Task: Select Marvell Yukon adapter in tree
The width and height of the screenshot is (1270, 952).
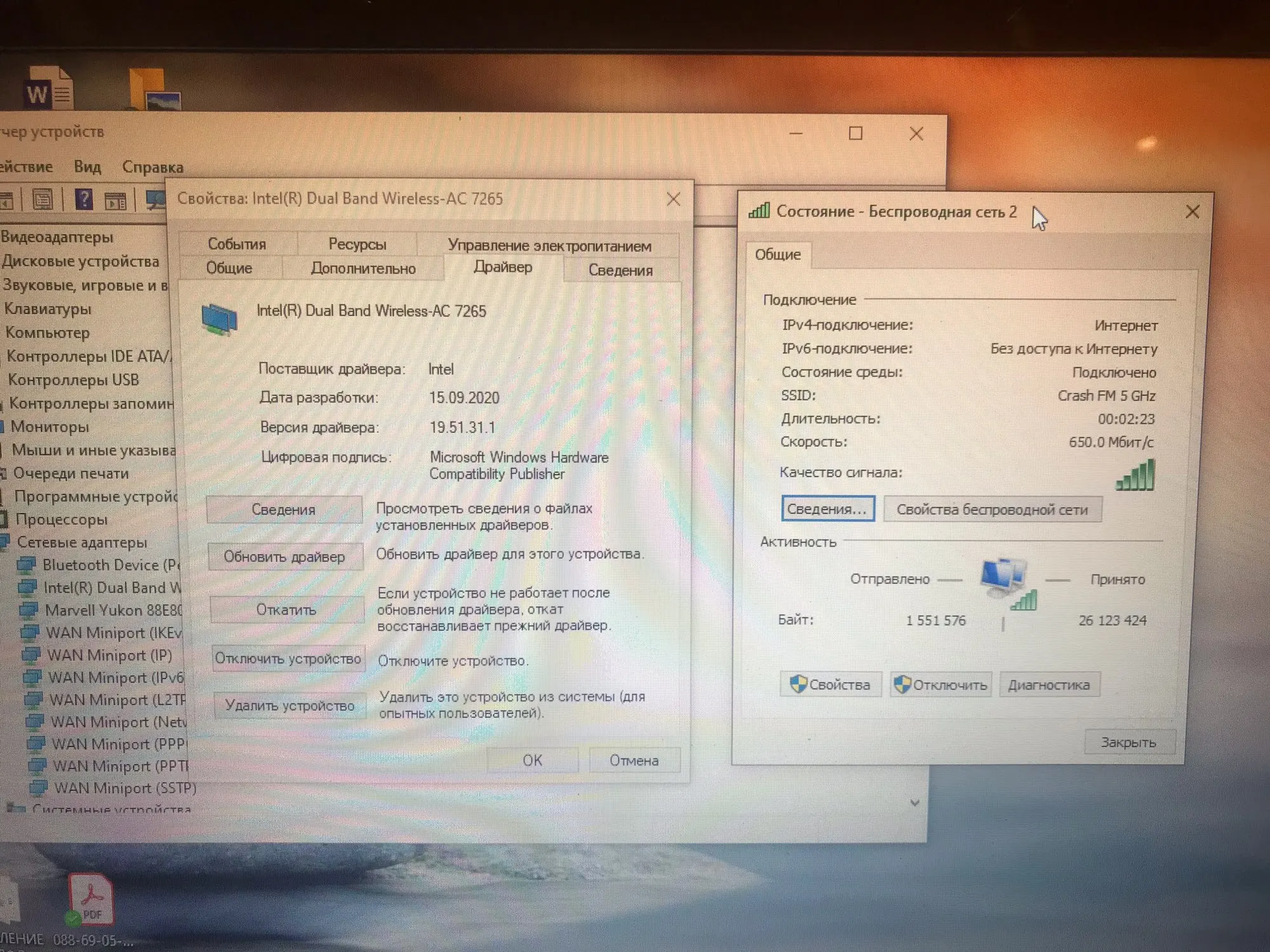Action: (x=112, y=611)
